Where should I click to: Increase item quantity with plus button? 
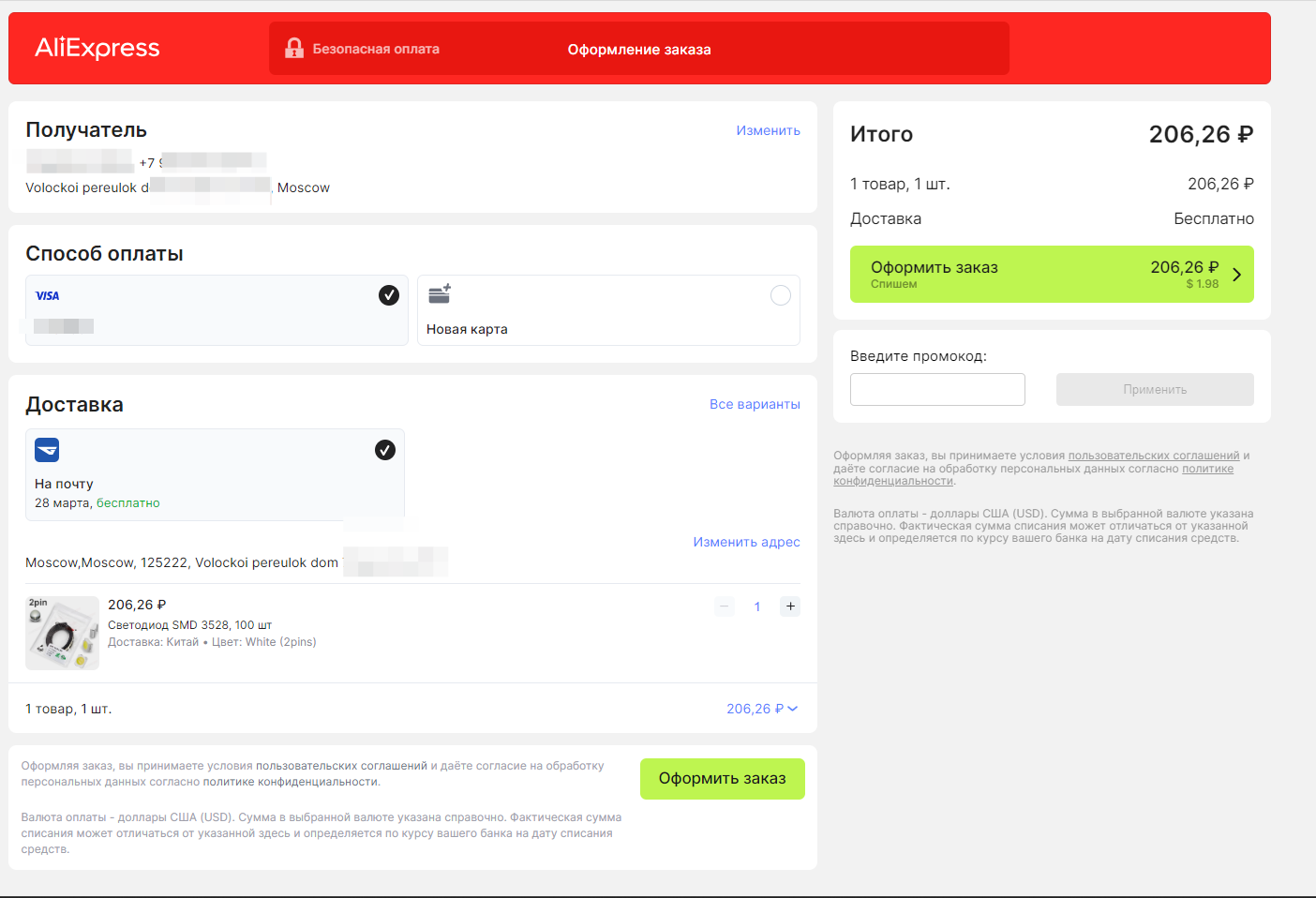coord(790,606)
